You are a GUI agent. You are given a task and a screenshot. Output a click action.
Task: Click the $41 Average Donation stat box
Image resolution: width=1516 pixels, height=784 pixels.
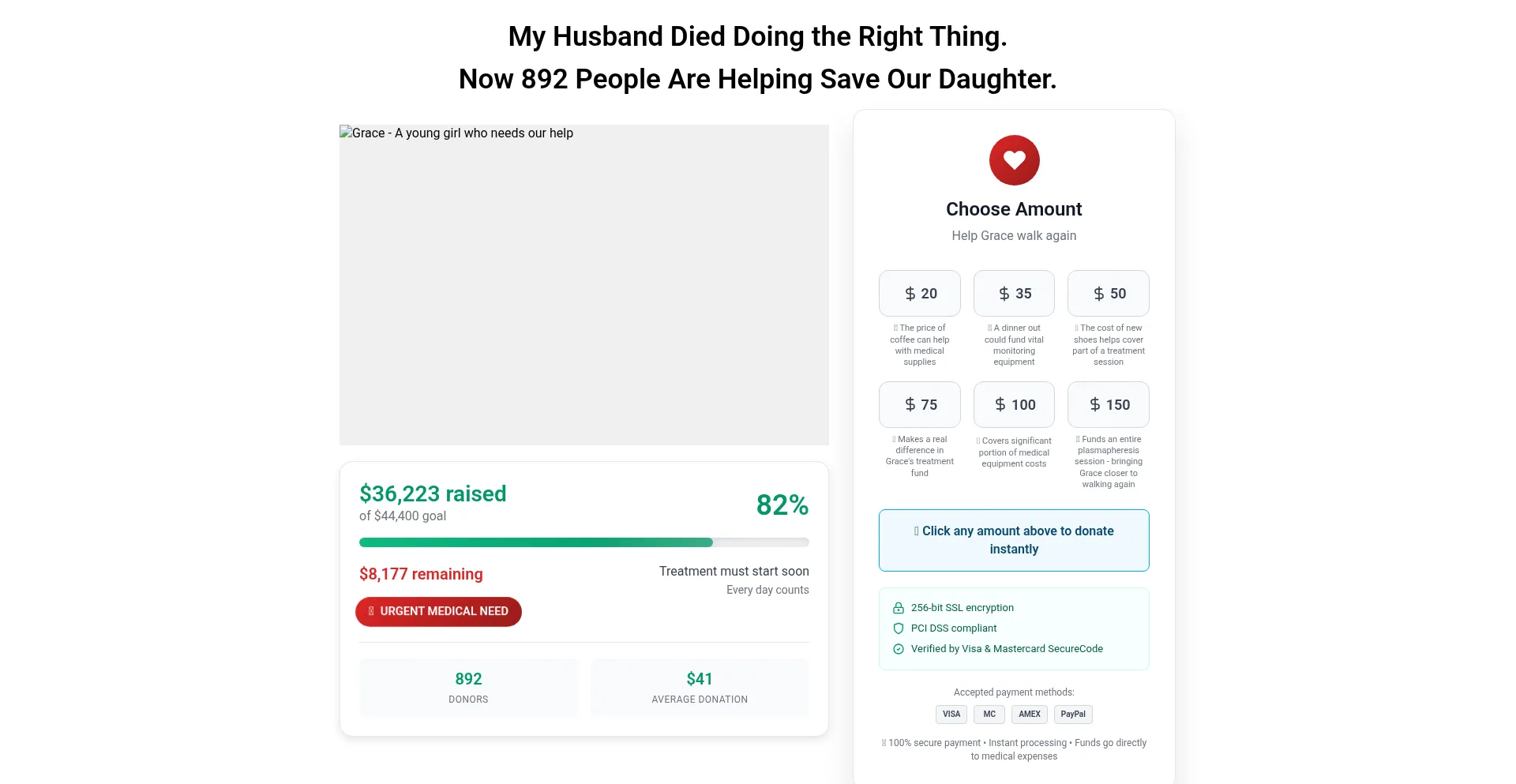tap(700, 688)
